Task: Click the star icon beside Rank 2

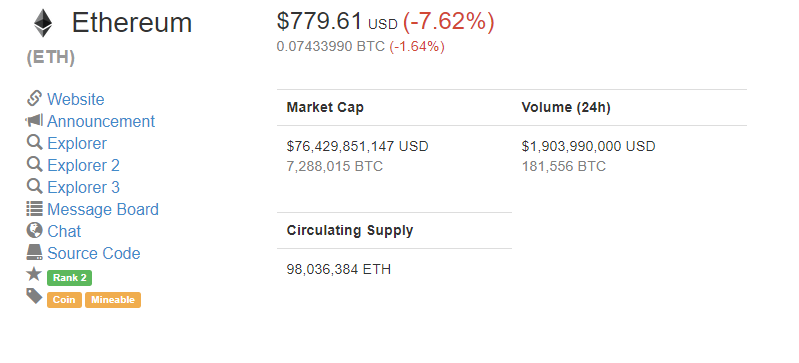Action: pos(34,274)
